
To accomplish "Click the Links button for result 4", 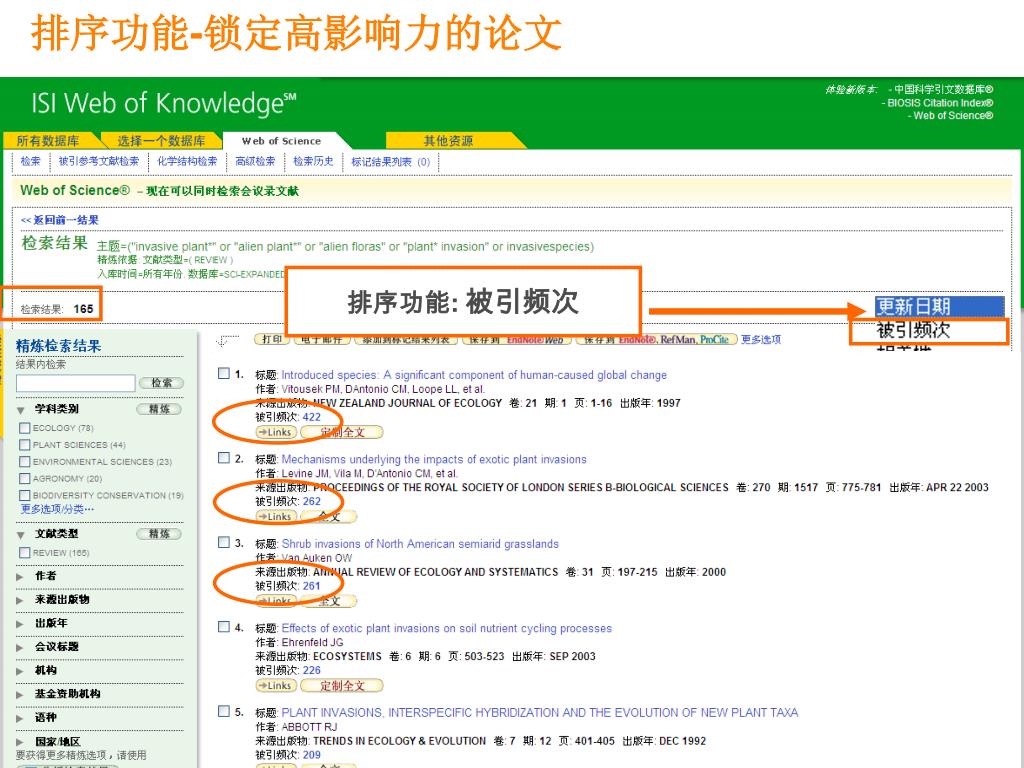I will [x=276, y=686].
